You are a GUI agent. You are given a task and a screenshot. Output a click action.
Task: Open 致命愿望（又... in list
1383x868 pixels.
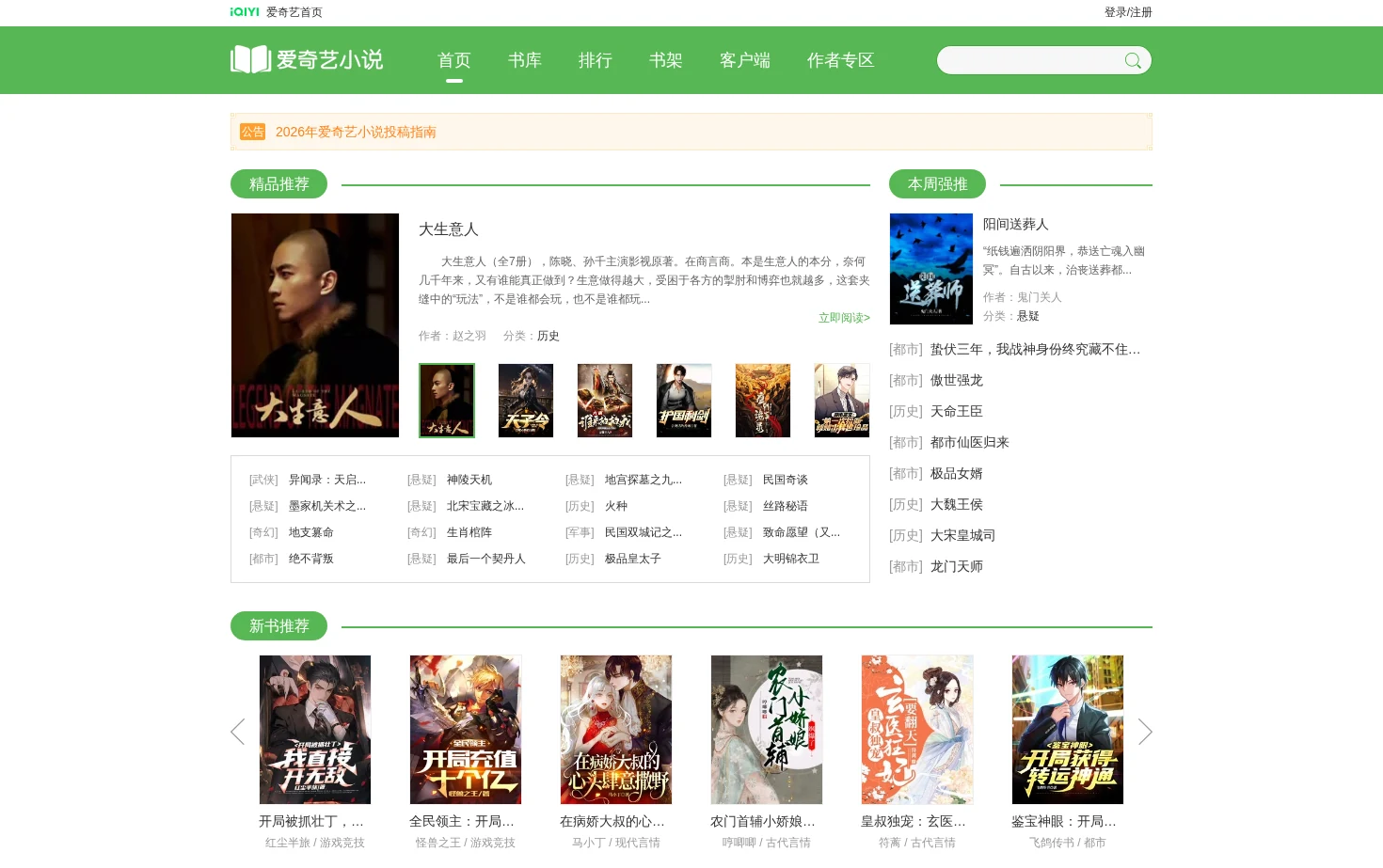802,532
